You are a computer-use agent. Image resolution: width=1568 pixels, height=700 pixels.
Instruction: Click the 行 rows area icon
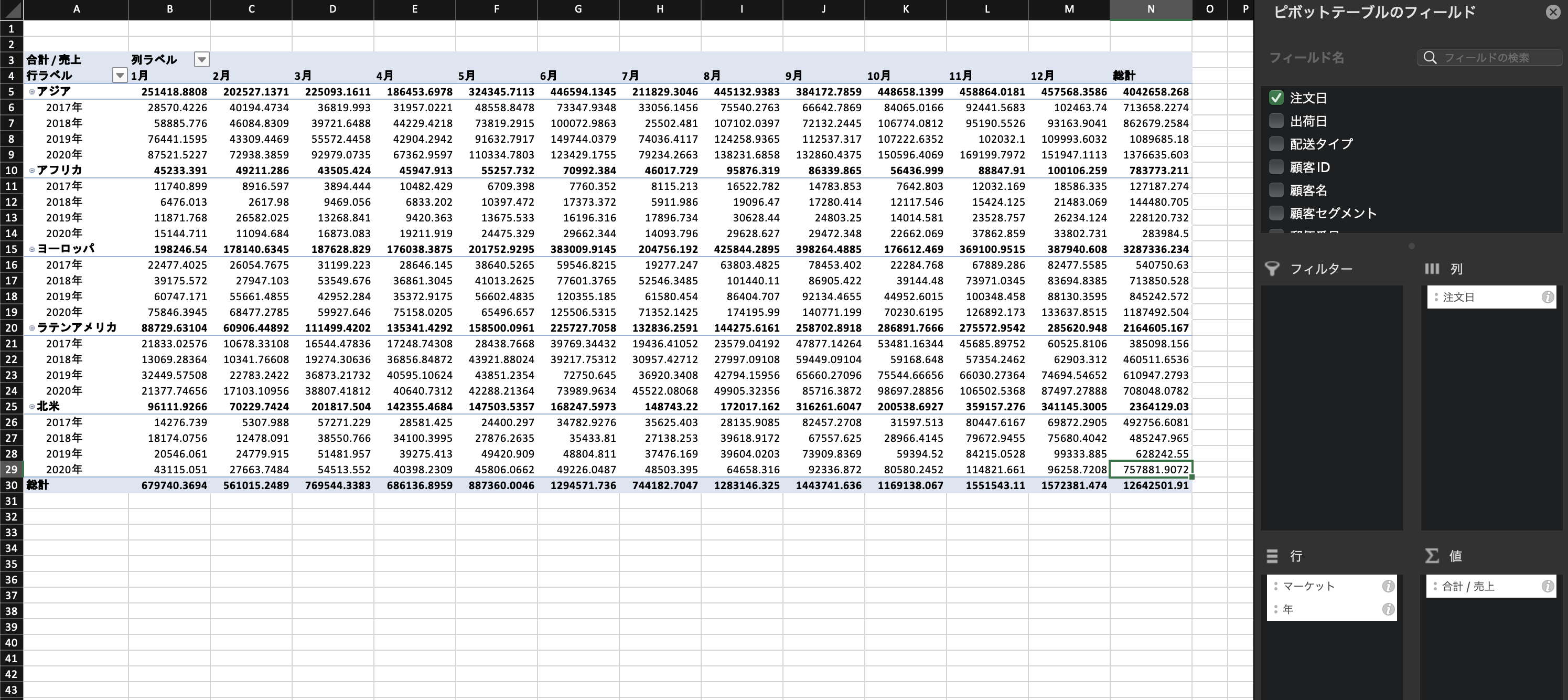tap(1272, 556)
